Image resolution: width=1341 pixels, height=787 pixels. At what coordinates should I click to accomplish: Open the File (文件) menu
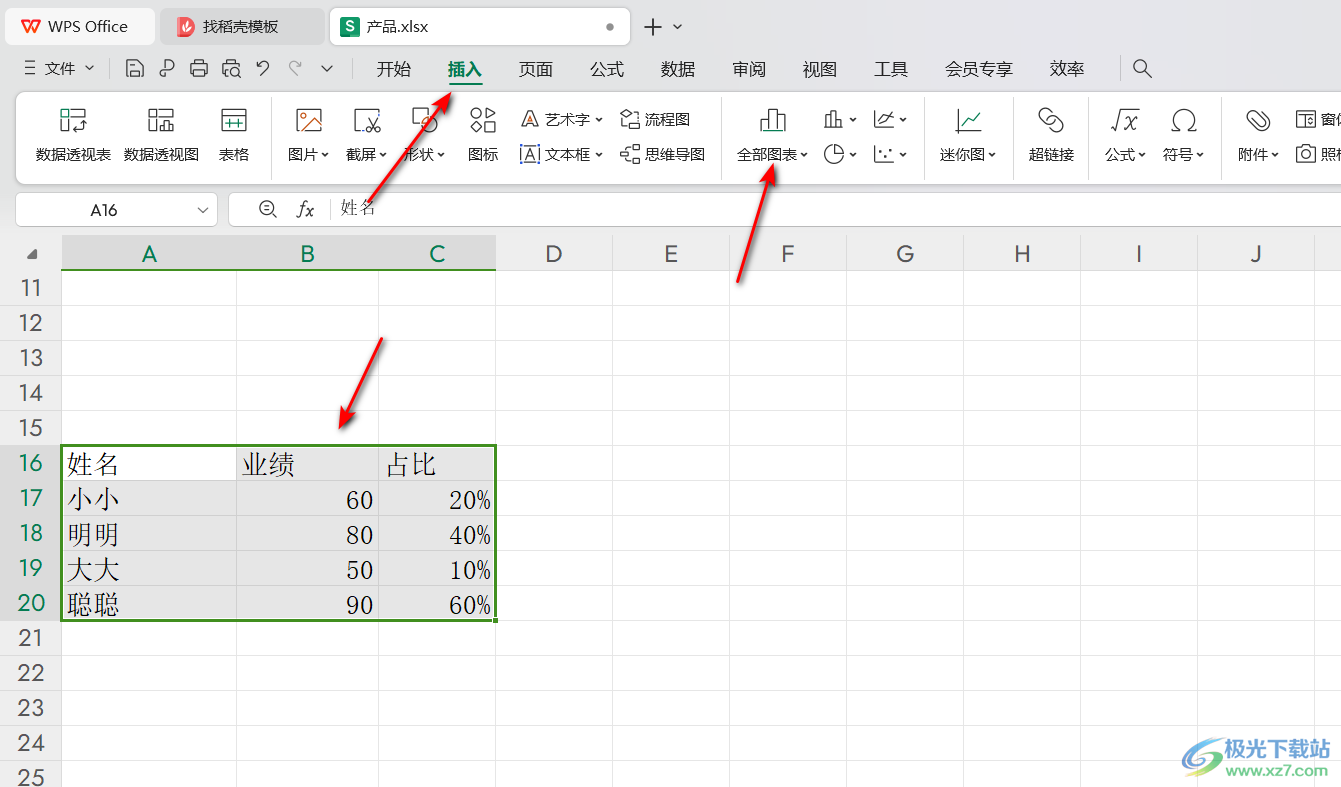coord(59,68)
